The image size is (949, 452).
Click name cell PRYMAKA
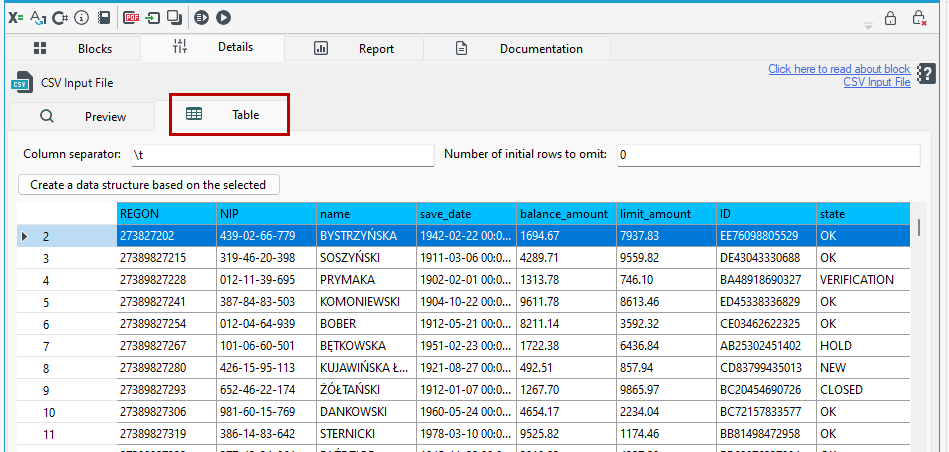[x=367, y=280]
